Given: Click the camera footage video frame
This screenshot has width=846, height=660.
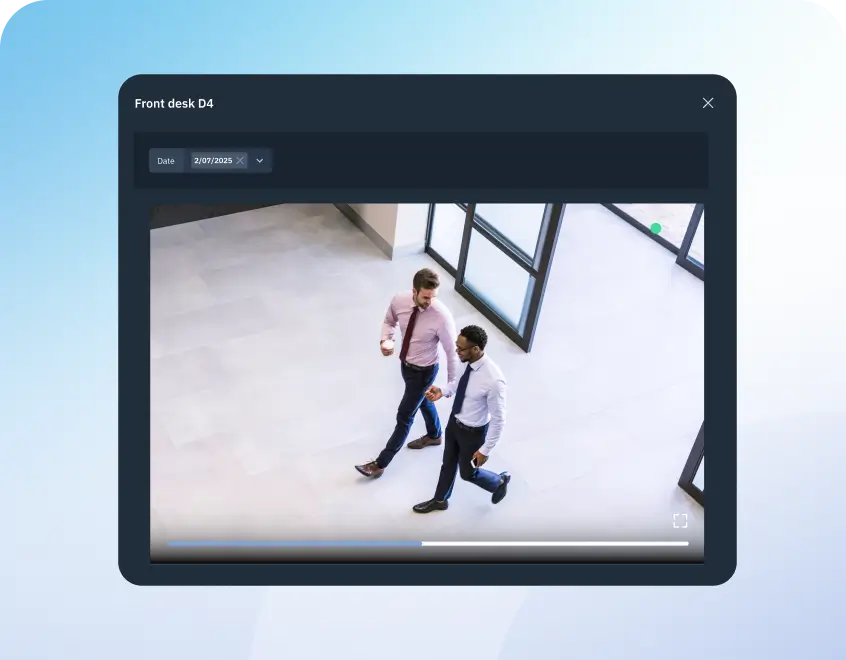Looking at the screenshot, I should point(427,383).
